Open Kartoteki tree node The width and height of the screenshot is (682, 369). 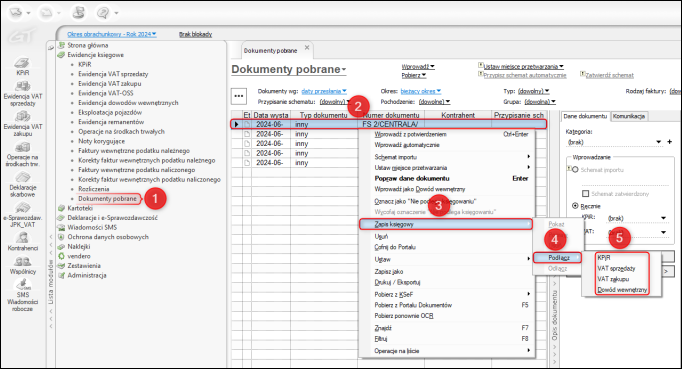pos(80,208)
